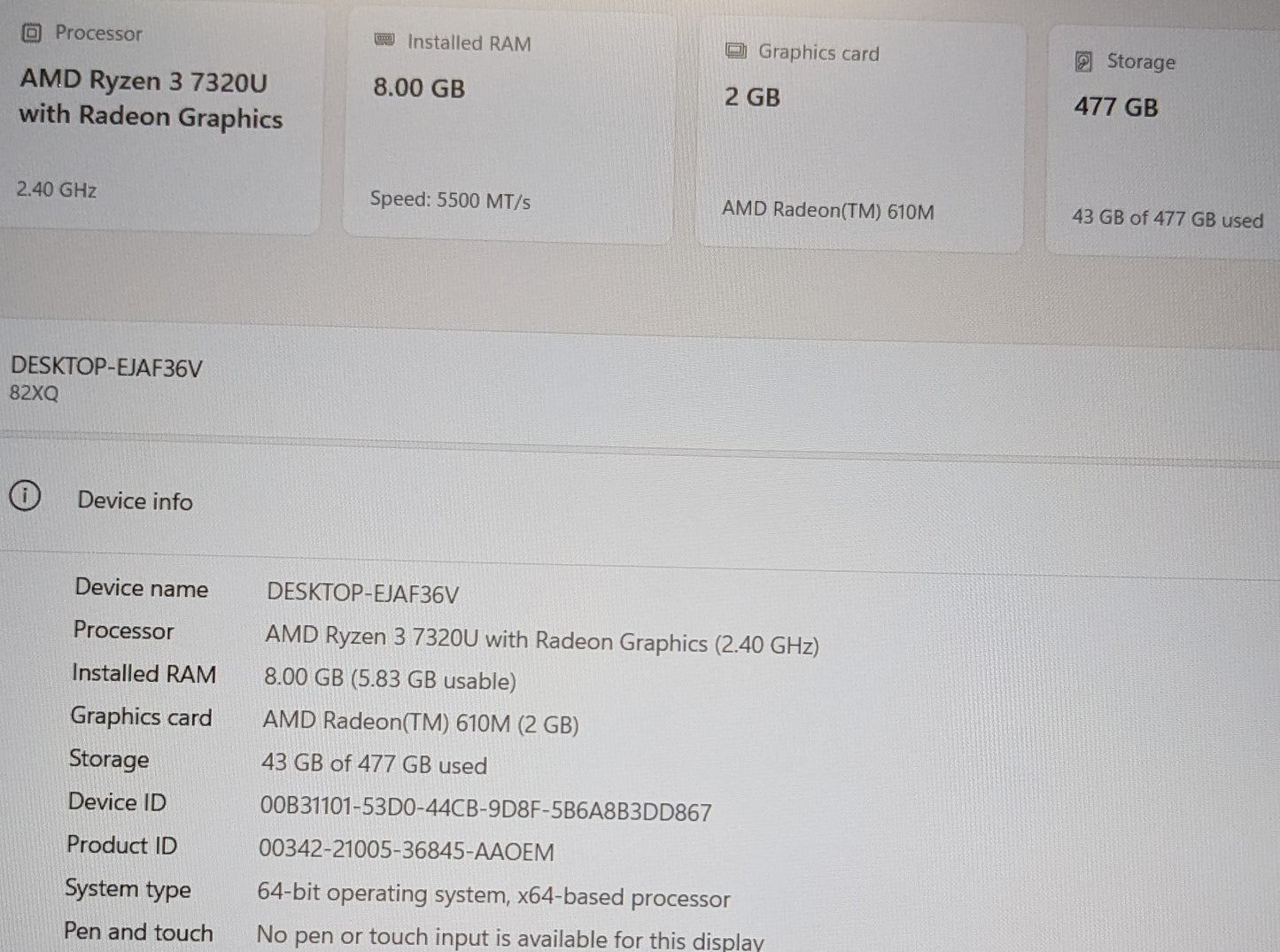Click the Installed RAM memory icon
The height and width of the screenshot is (952, 1280).
click(384, 40)
